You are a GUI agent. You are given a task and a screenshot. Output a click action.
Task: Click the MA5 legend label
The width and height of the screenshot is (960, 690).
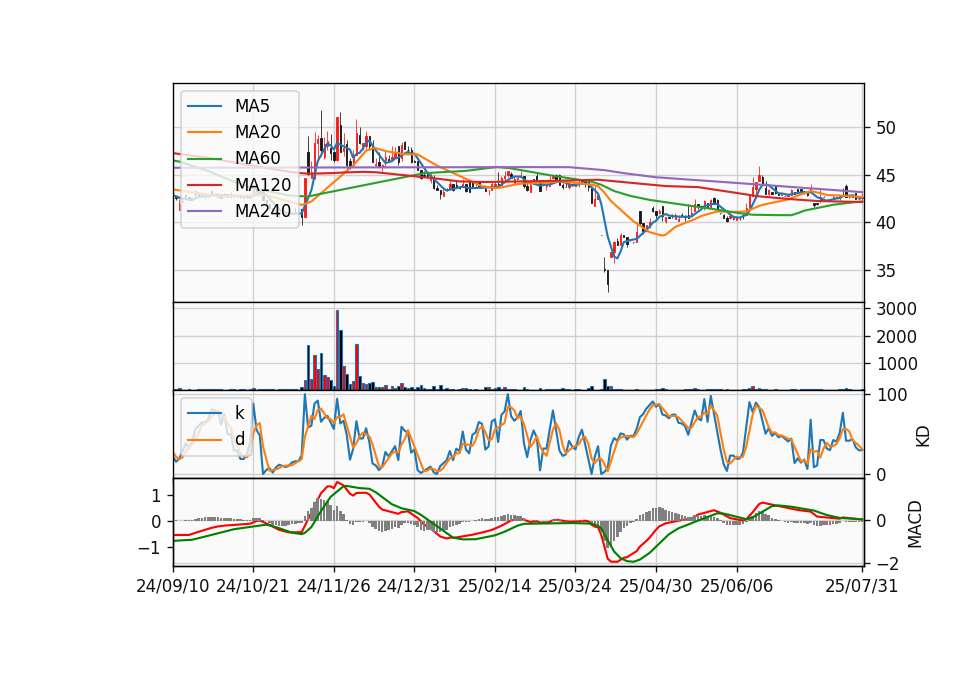click(252, 106)
